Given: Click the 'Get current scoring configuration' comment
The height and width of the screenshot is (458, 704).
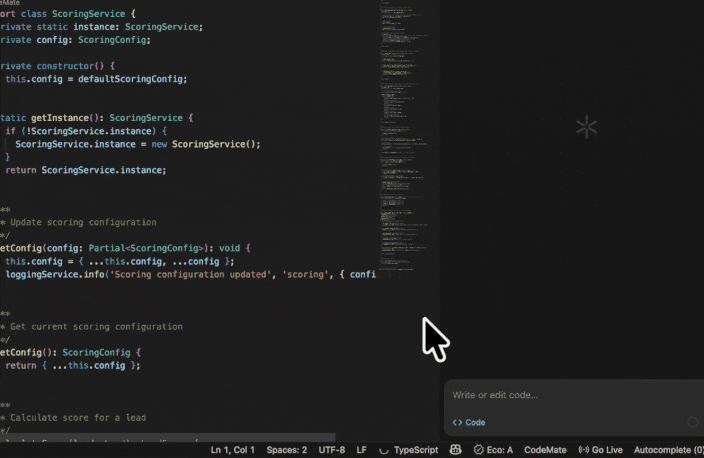Looking at the screenshot, I should [x=96, y=326].
